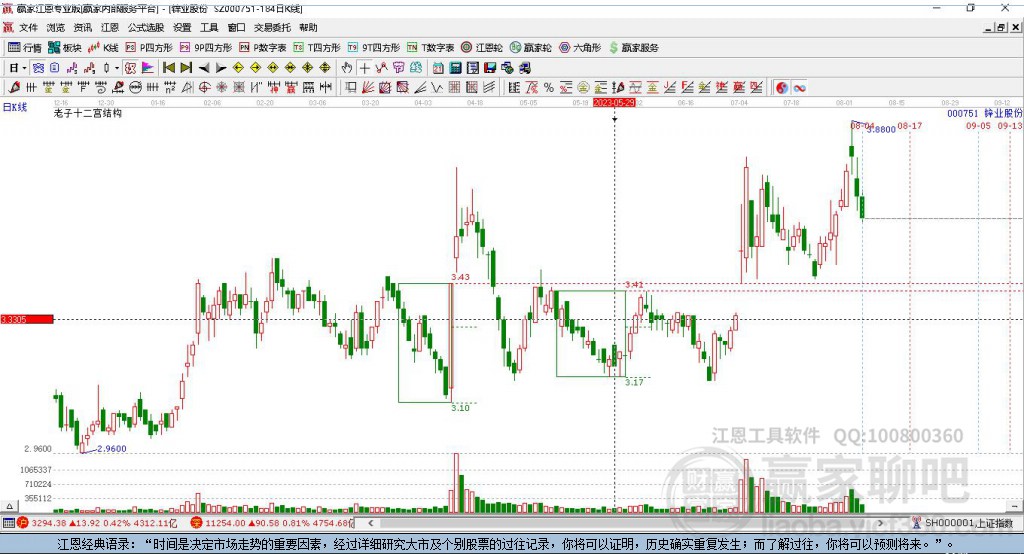Toggle the highlighted 叙 icon in toolbar

click(130, 68)
